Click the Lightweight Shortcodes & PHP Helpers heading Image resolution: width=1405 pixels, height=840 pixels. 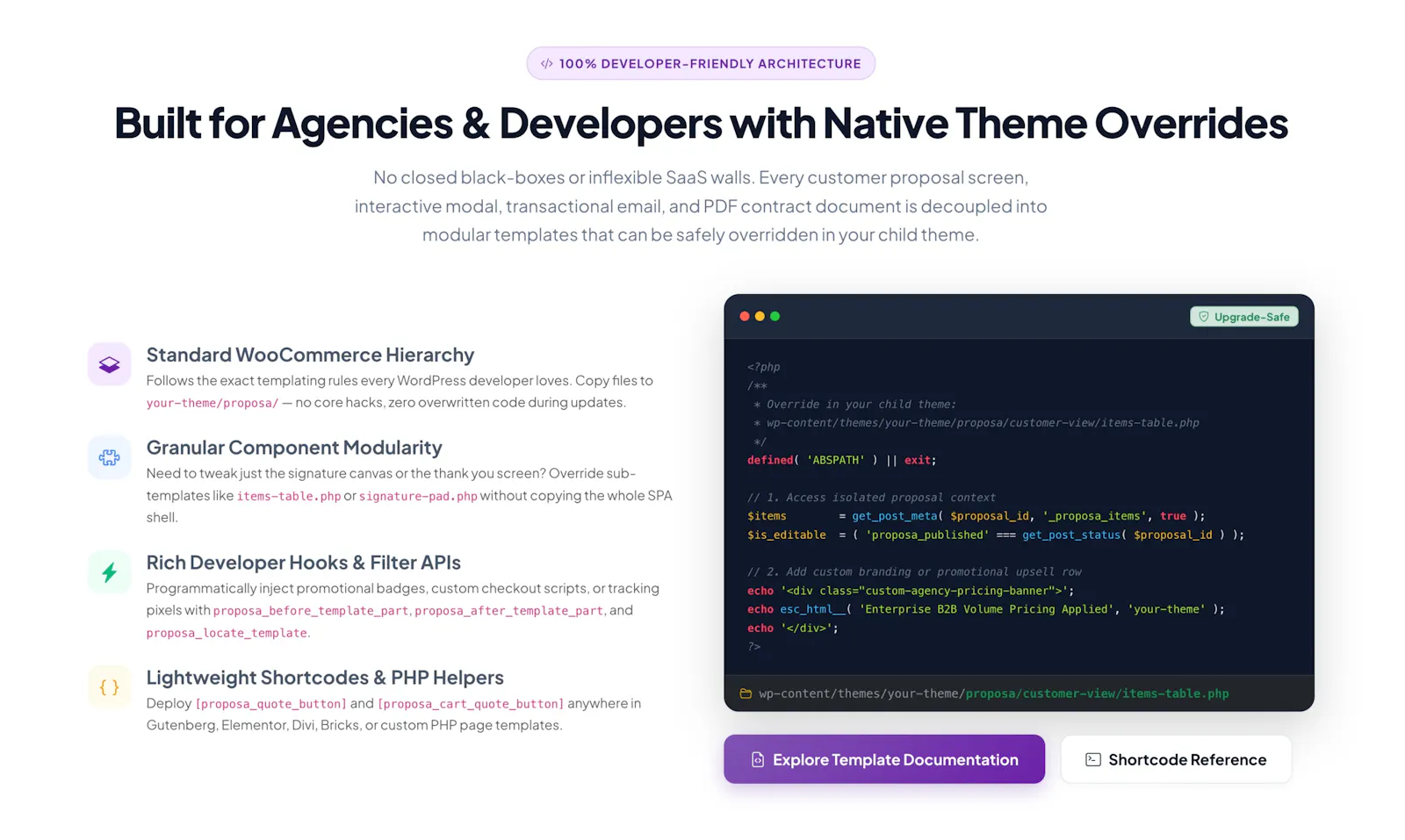pyautogui.click(x=325, y=678)
